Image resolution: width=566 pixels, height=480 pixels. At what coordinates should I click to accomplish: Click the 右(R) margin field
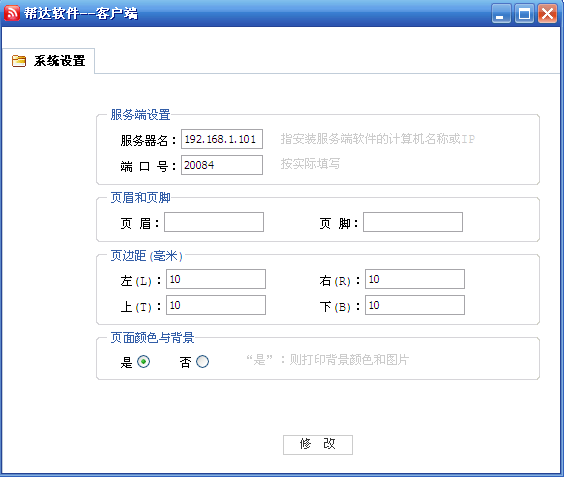point(415,279)
